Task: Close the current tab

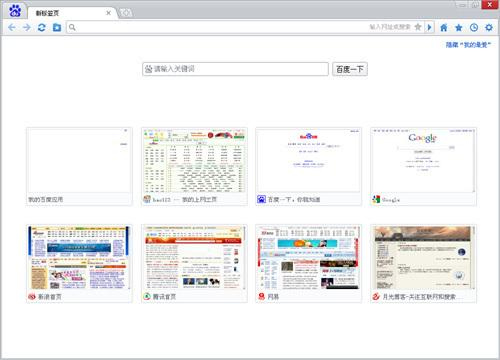Action: coord(108,13)
